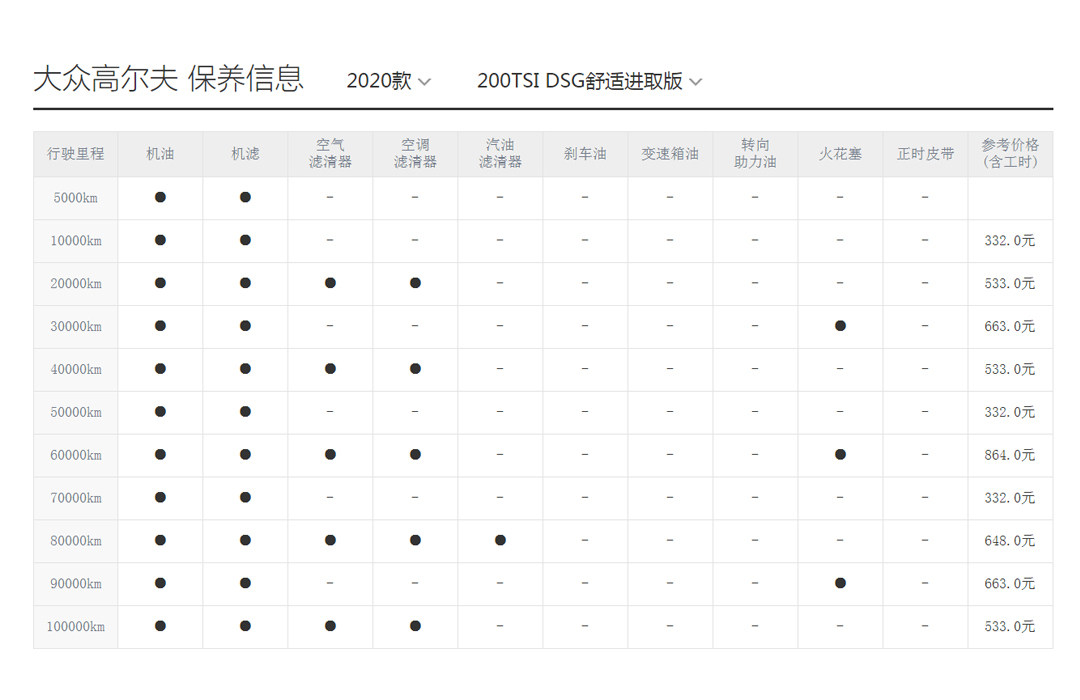Click the 参考价格 (含工时) column header
This screenshot has width=1080, height=700.
[1010, 153]
